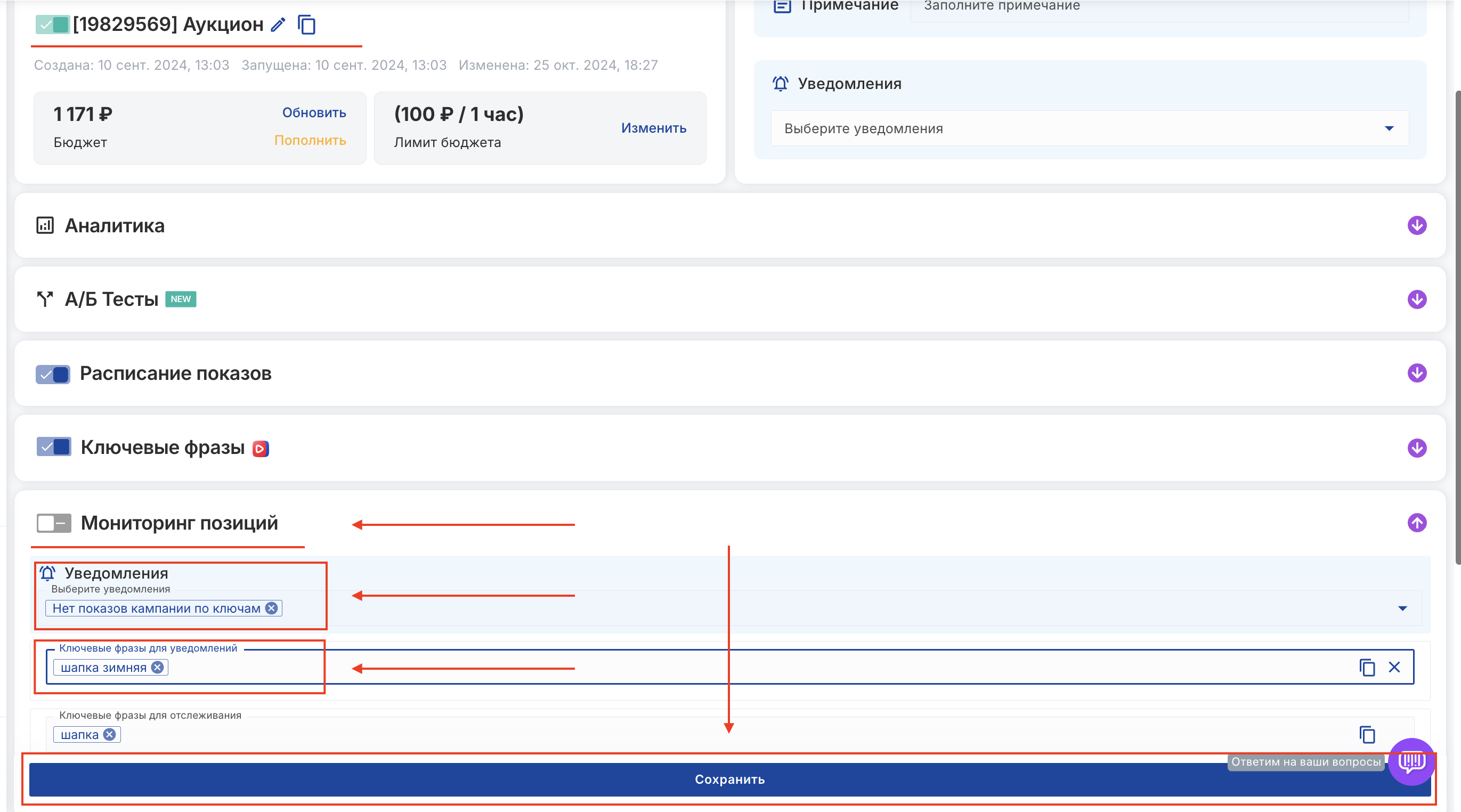Viewport: 1461px width, 812px height.
Task: Open the purple support chat bubble
Action: [x=1411, y=761]
